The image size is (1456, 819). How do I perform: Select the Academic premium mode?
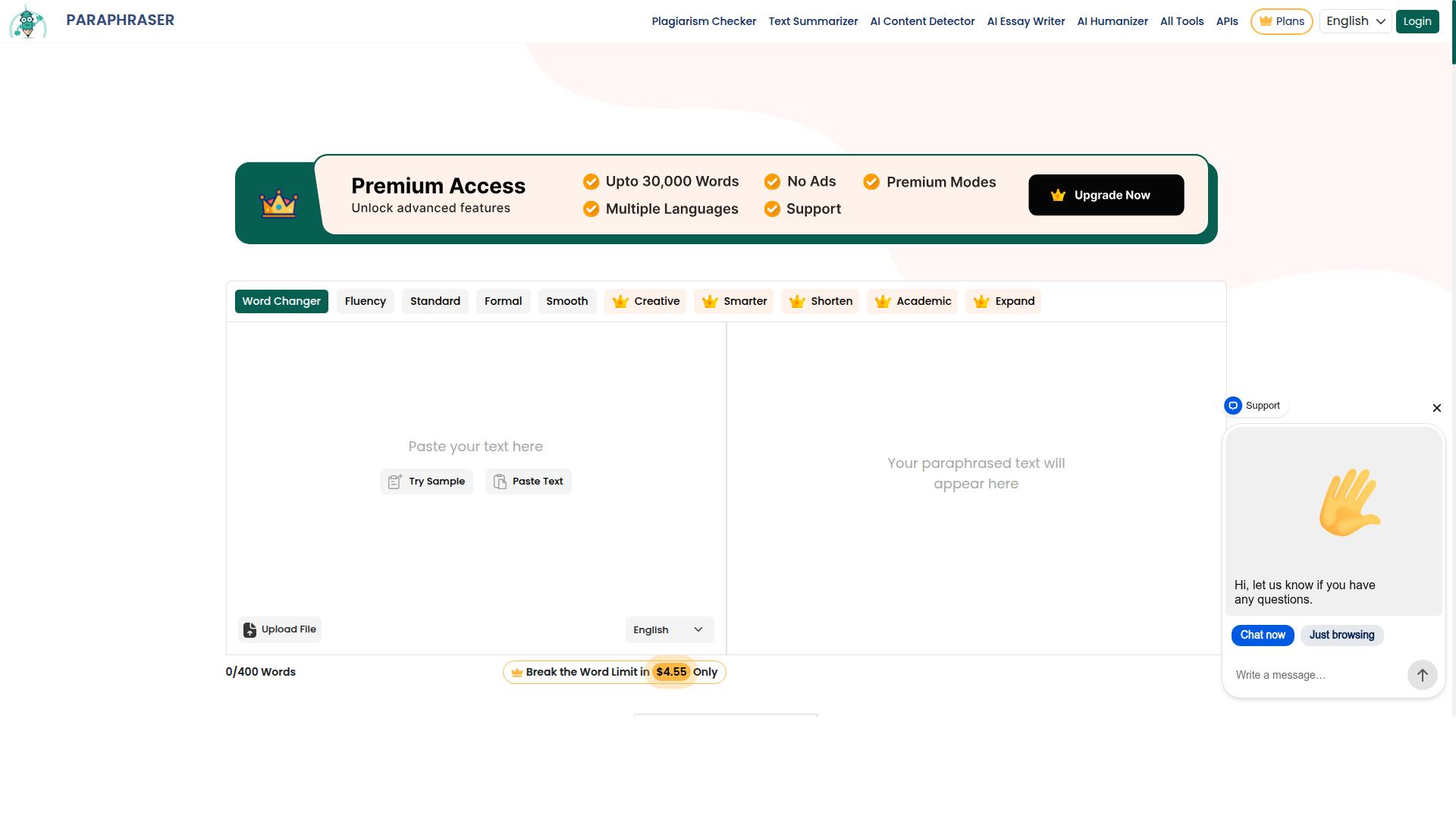pyautogui.click(x=912, y=301)
